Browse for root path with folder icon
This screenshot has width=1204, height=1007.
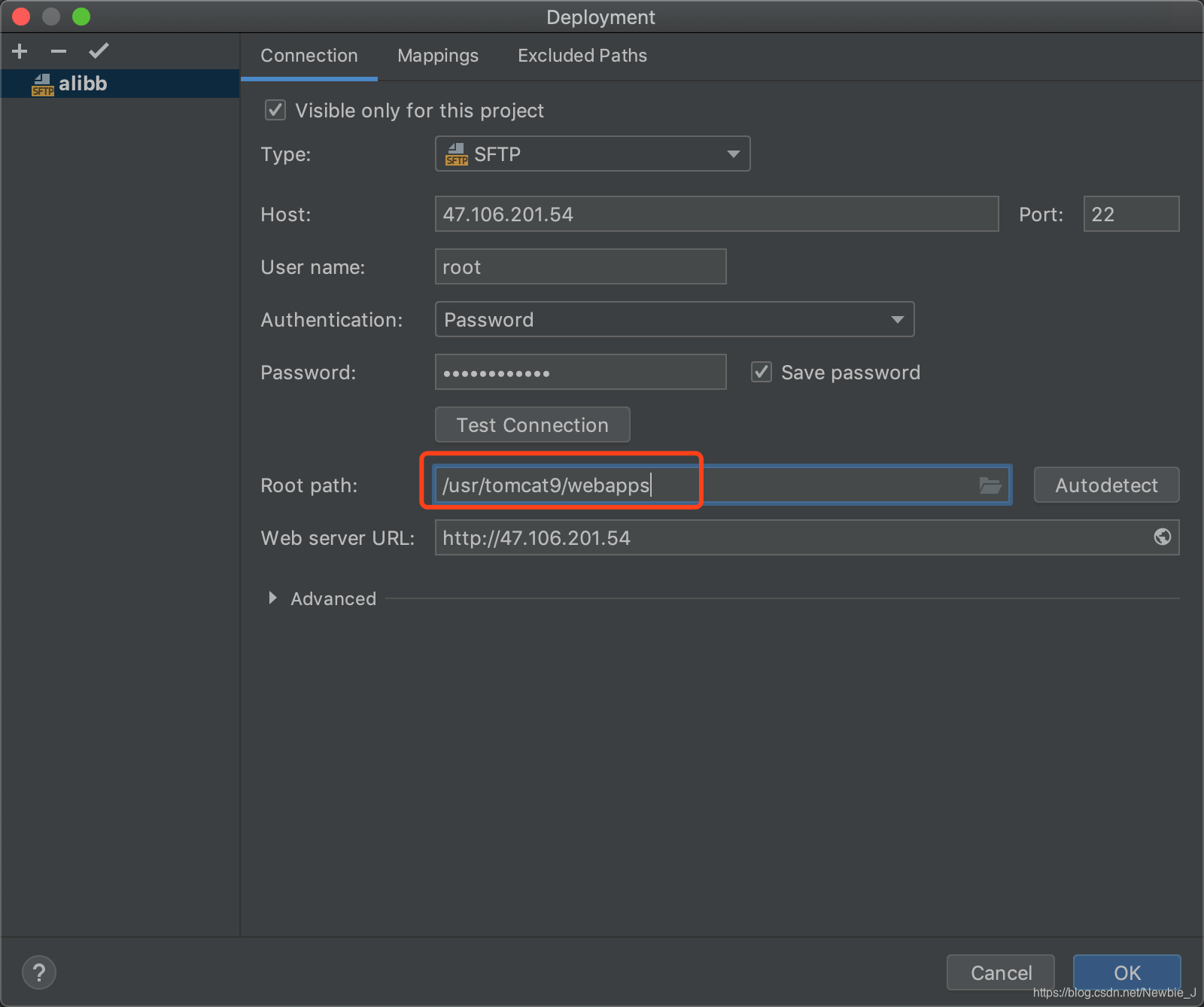coord(990,485)
